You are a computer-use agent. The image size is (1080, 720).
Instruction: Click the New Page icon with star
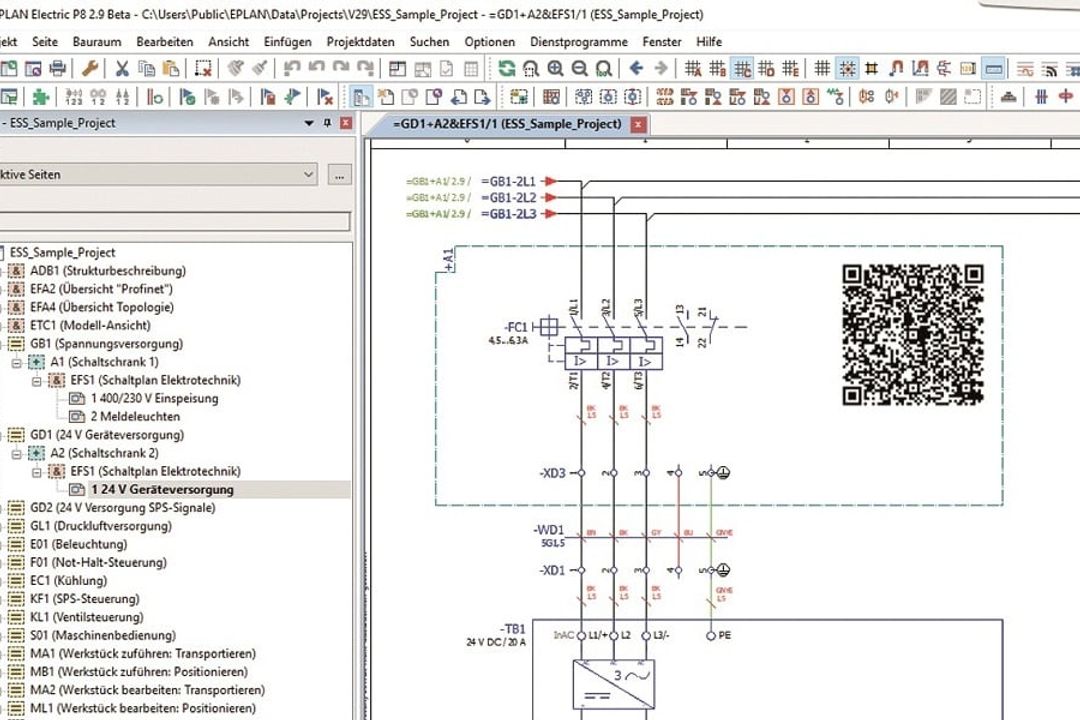click(x=386, y=96)
